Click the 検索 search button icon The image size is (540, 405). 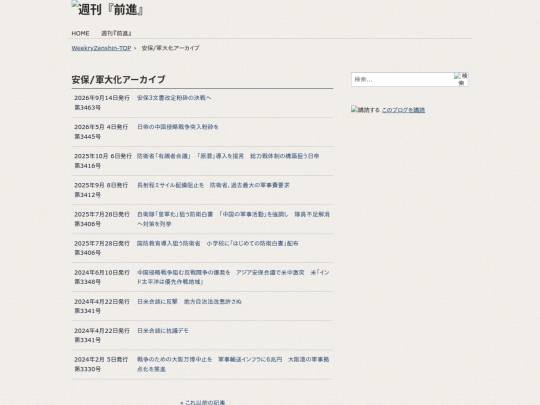click(461, 79)
